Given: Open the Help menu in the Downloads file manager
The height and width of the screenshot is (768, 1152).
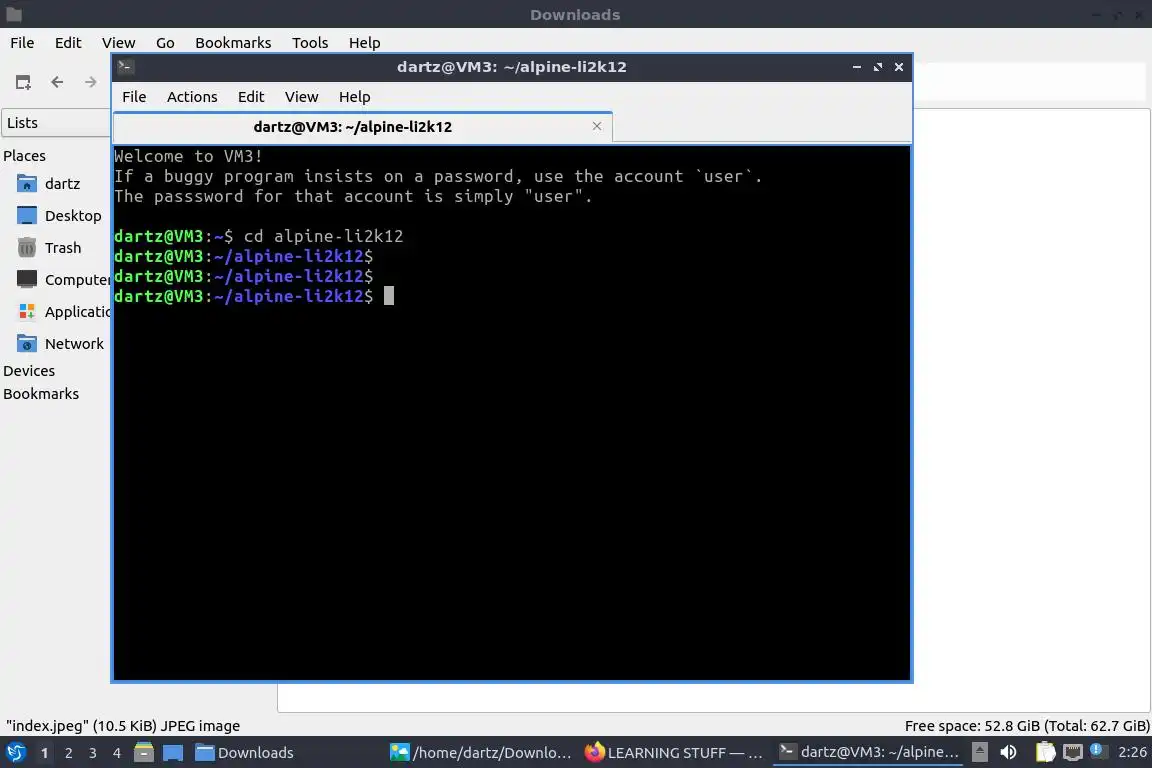Looking at the screenshot, I should click(364, 43).
